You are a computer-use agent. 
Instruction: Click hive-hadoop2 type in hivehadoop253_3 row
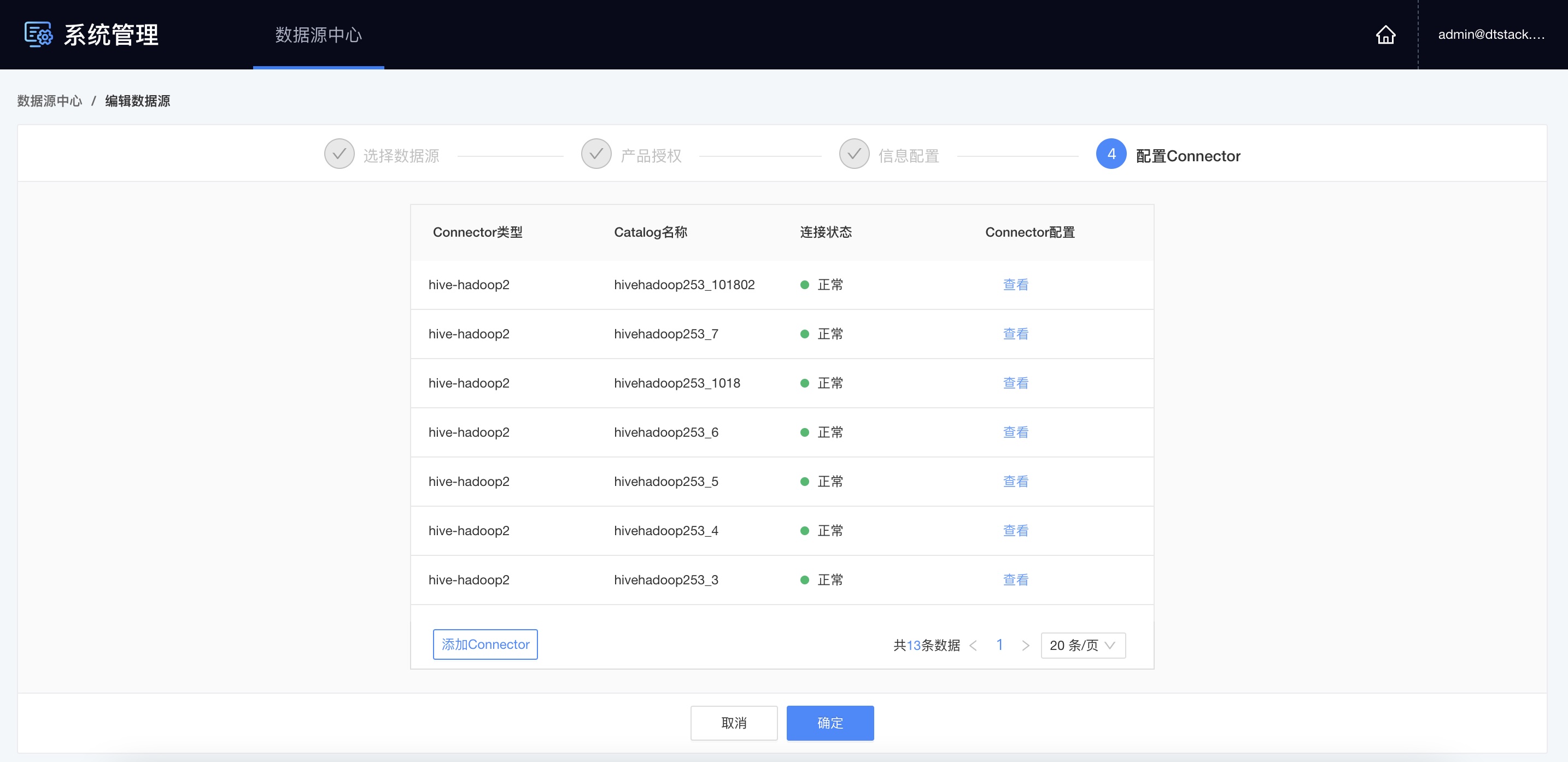[x=469, y=581]
